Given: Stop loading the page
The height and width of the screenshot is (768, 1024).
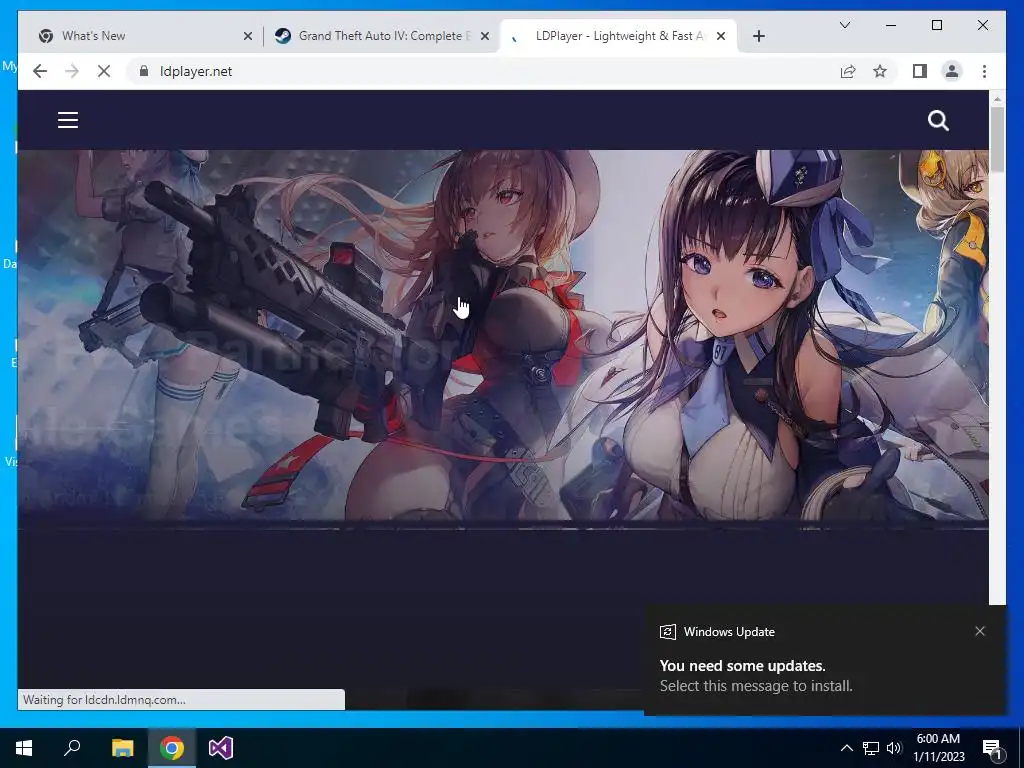Looking at the screenshot, I should coord(104,71).
